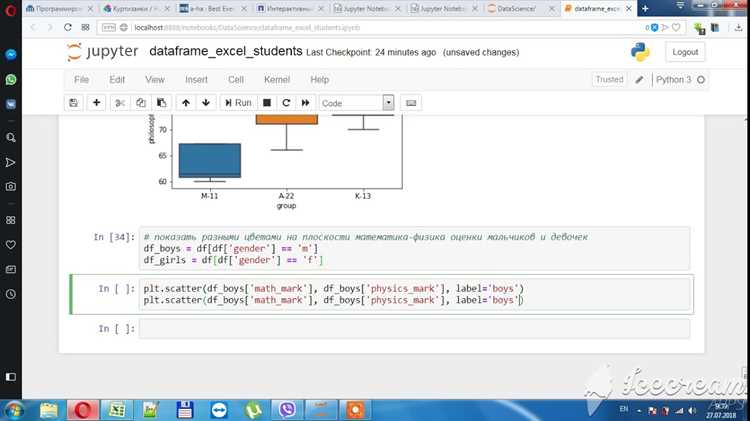The image size is (750, 421).
Task: Open the Kernel menu
Action: (x=277, y=80)
